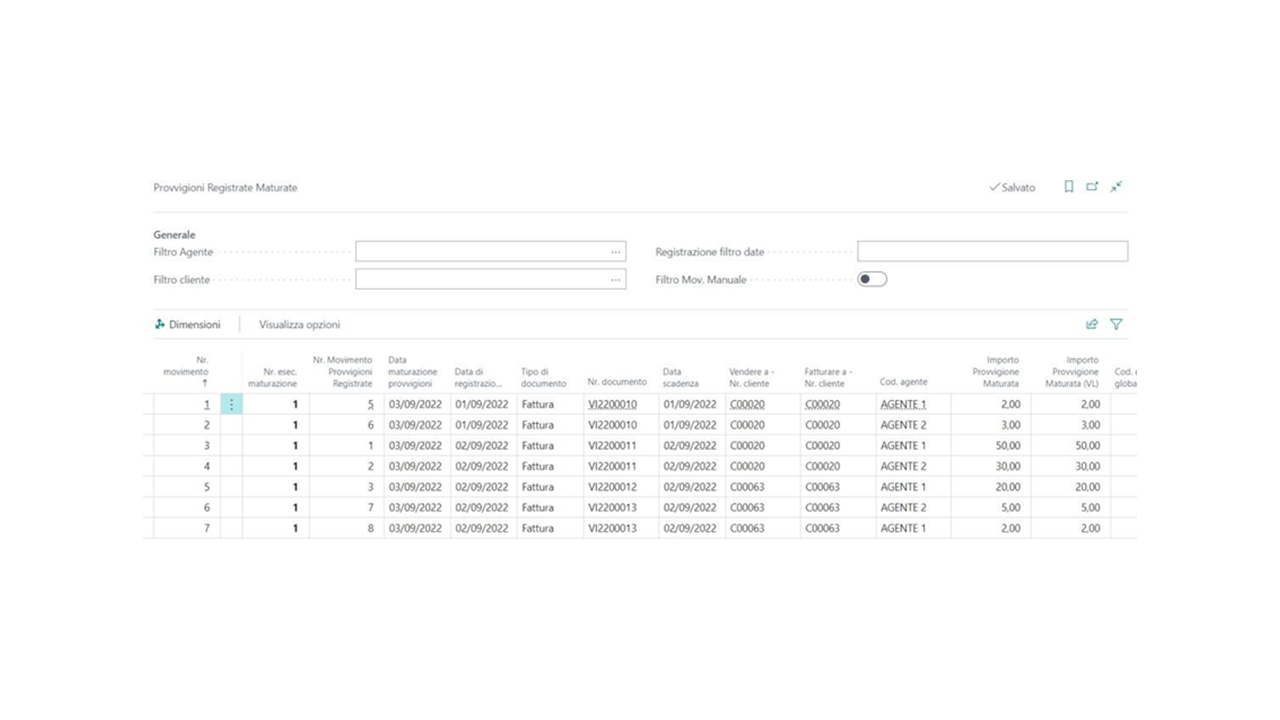The width and height of the screenshot is (1280, 720).
Task: Click the Generale section heading
Action: [x=174, y=235]
